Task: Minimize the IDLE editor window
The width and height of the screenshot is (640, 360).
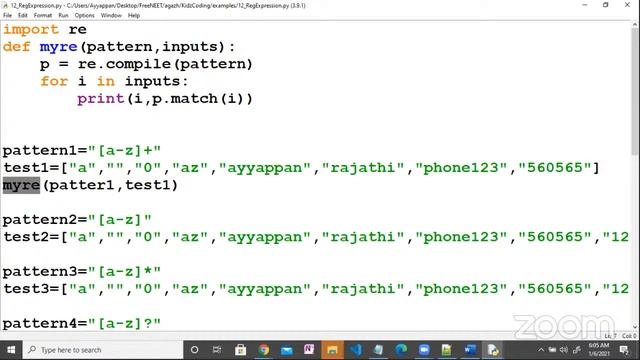Action: (585, 5)
